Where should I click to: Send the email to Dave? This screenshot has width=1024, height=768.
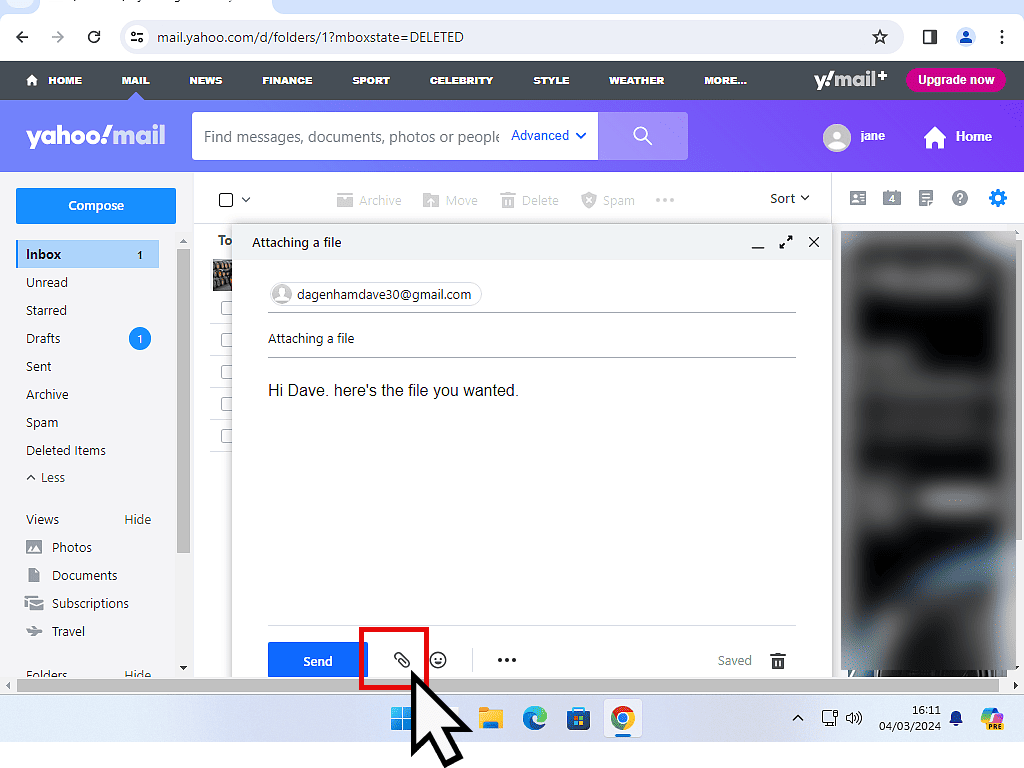pos(317,661)
